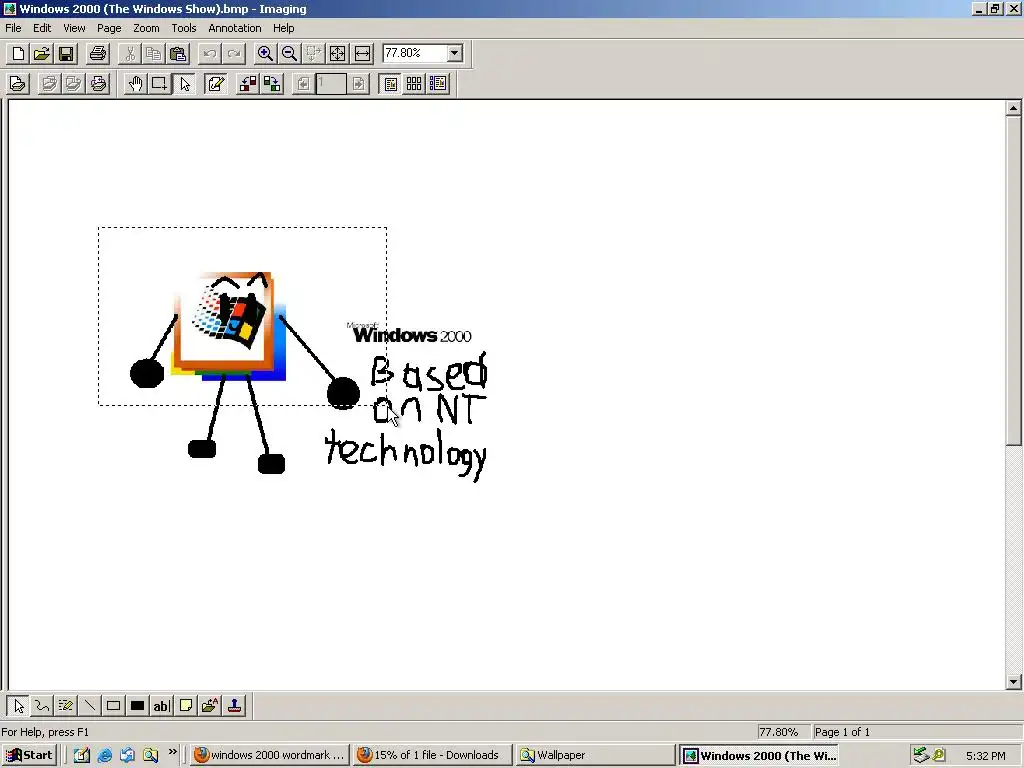Rotate the image right
1024x768 pixels.
click(272, 84)
